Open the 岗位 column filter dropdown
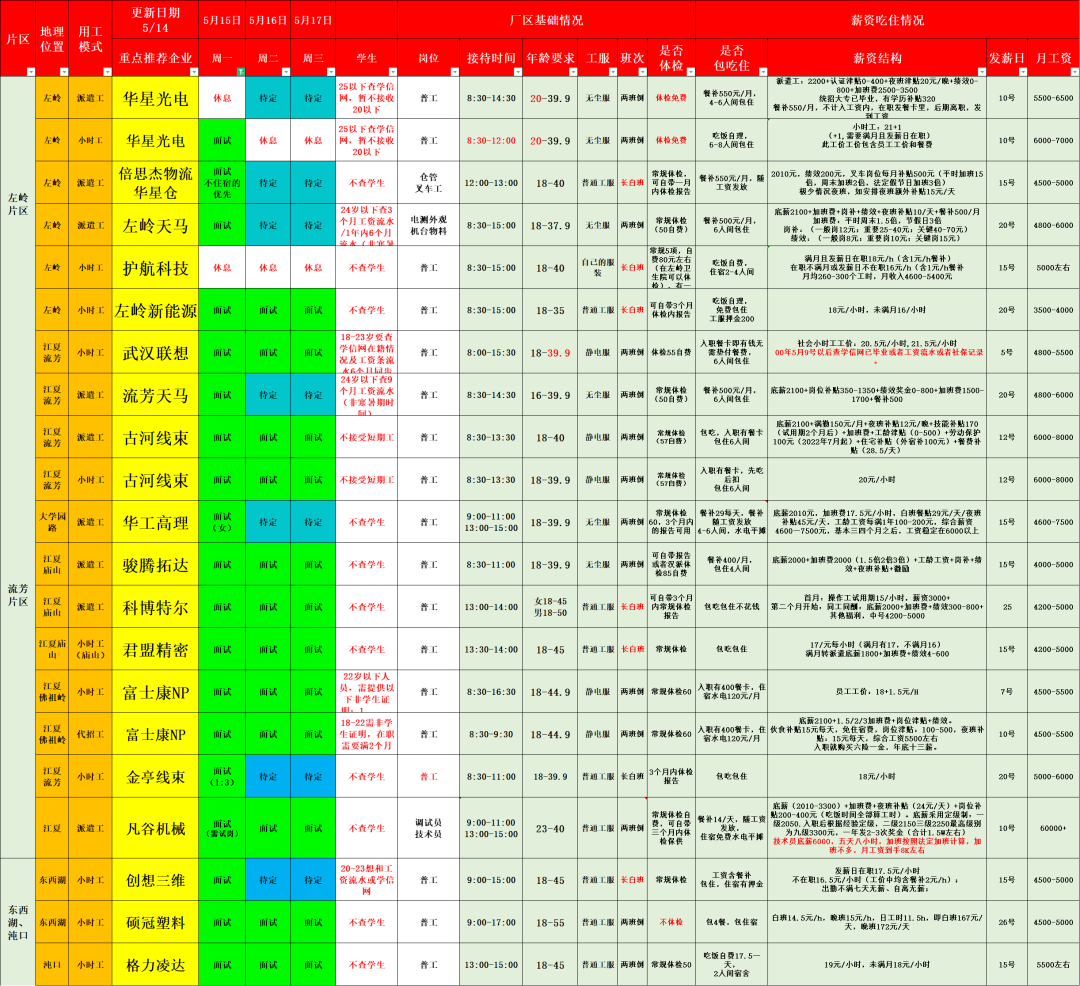Screen dimensions: 1080x986 [x=455, y=72]
